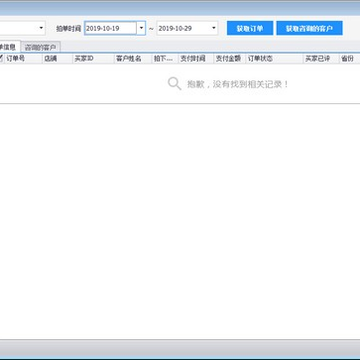Screen dimensions: 360x360
Task: Click the 省份 column header
Action: pos(350,59)
